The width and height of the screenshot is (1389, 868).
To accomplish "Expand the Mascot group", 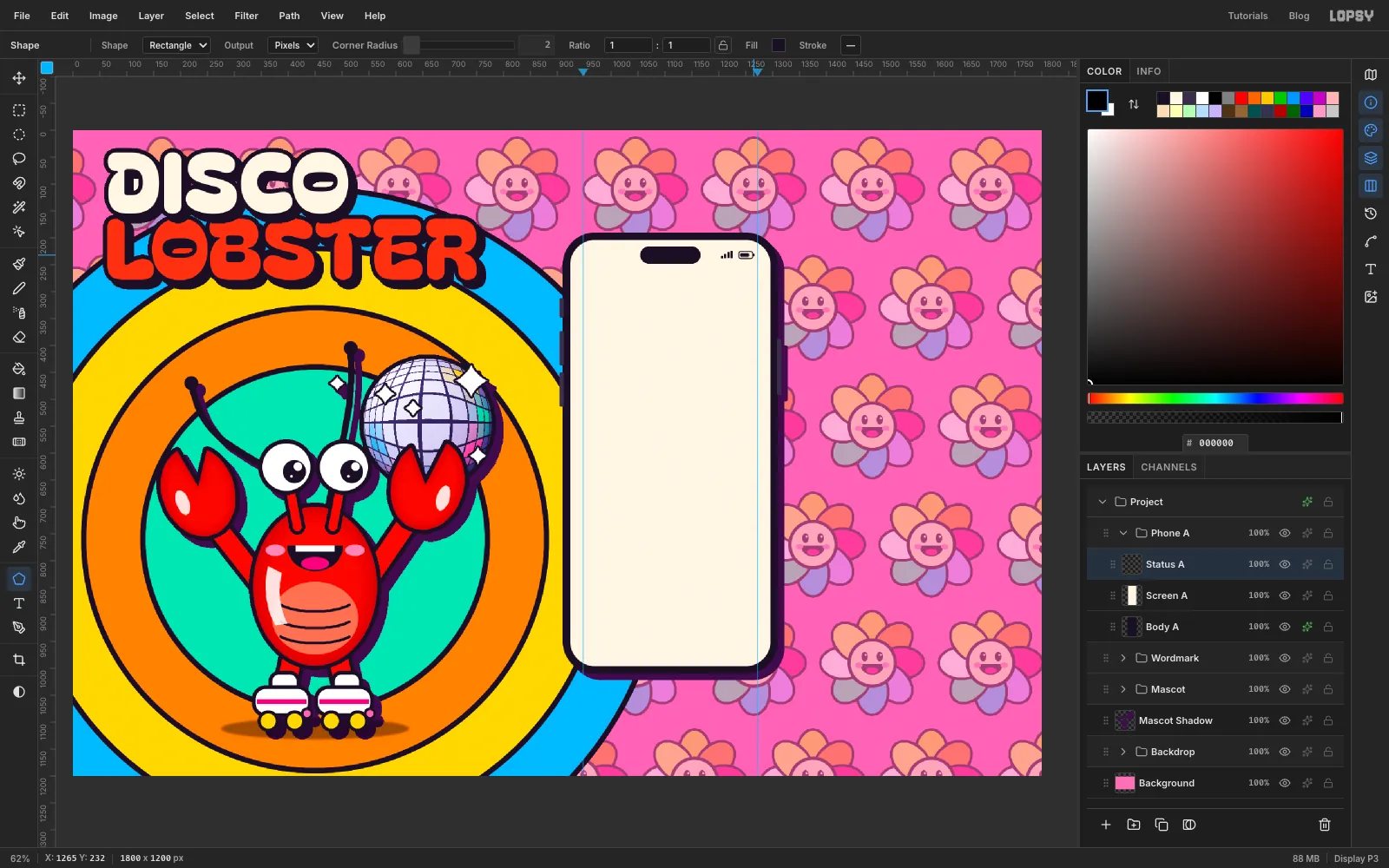I will (x=1123, y=689).
